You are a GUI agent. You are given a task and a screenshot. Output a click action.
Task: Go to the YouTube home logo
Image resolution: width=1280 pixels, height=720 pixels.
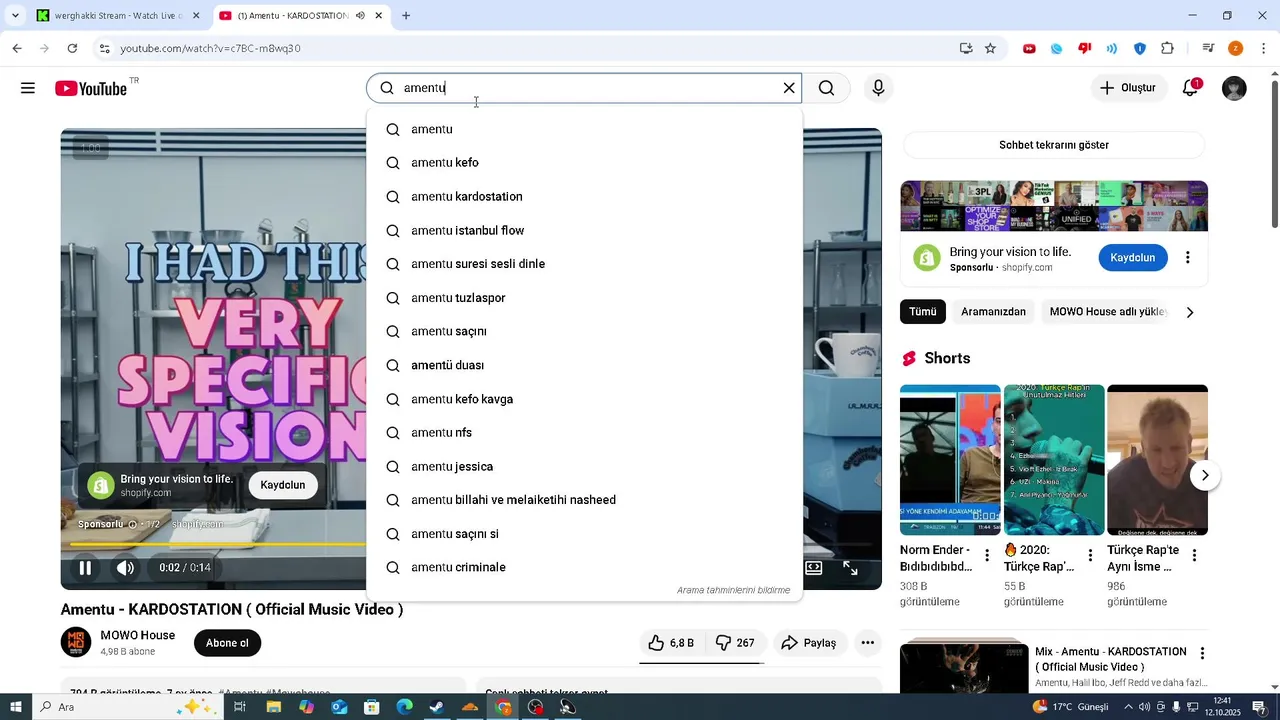pos(91,88)
